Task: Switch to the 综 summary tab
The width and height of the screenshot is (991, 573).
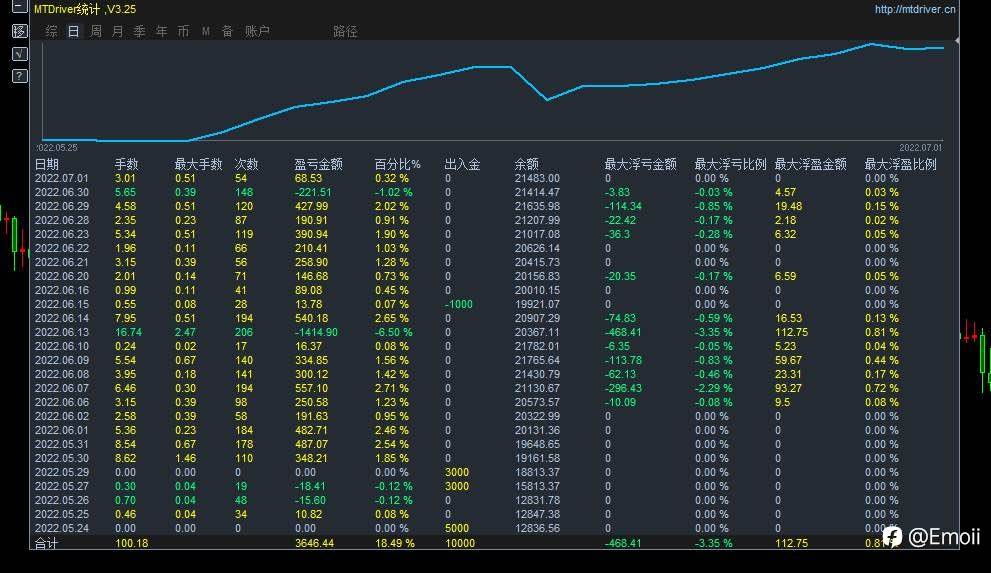Action: click(x=52, y=31)
